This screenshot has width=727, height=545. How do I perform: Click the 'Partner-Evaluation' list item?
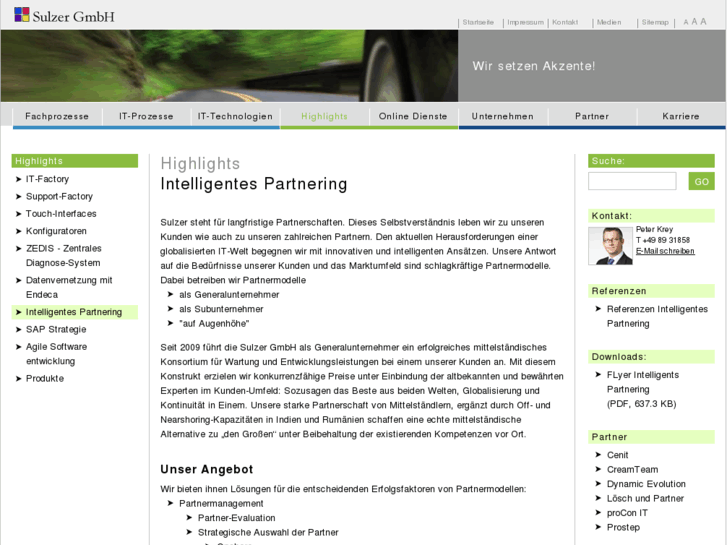(236, 518)
